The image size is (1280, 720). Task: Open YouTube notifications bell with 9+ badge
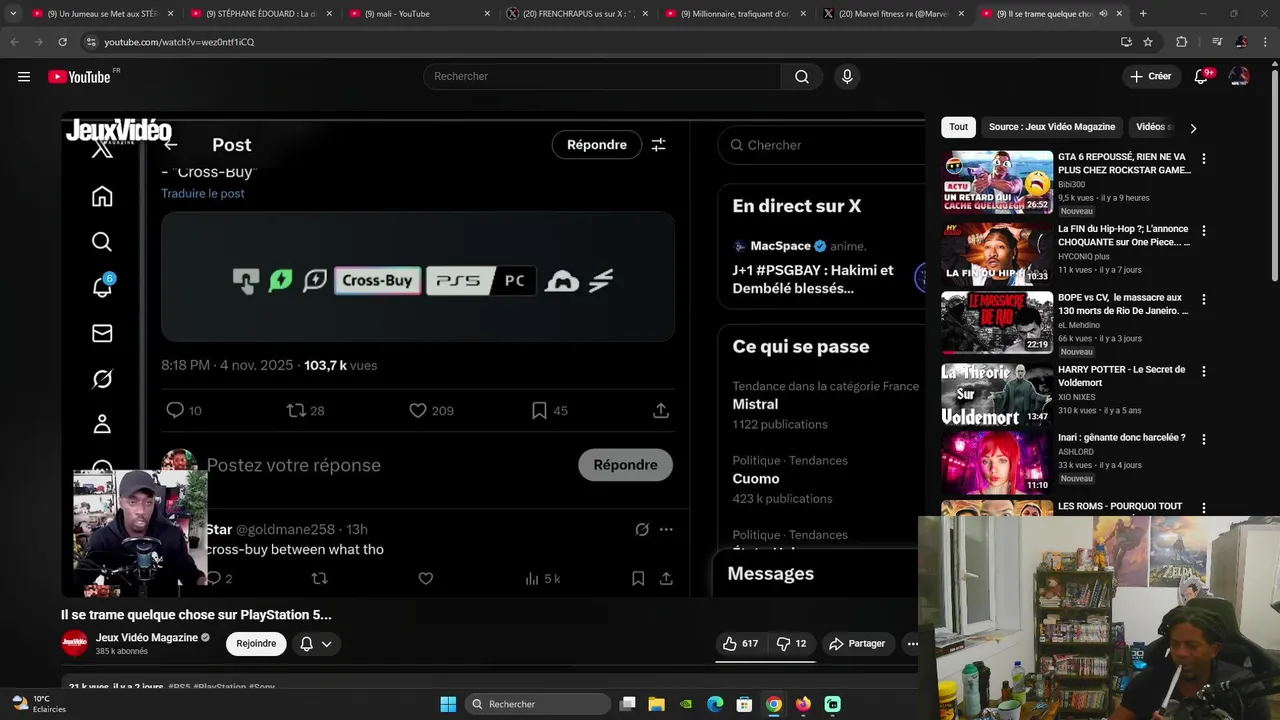[x=1202, y=77]
